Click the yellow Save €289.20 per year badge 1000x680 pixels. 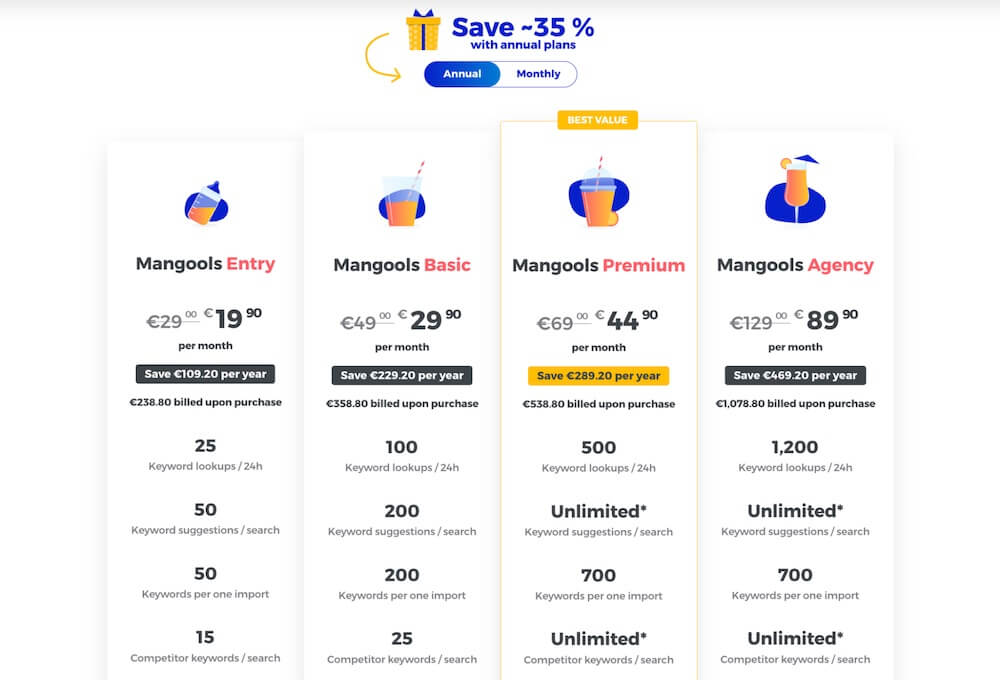point(598,376)
